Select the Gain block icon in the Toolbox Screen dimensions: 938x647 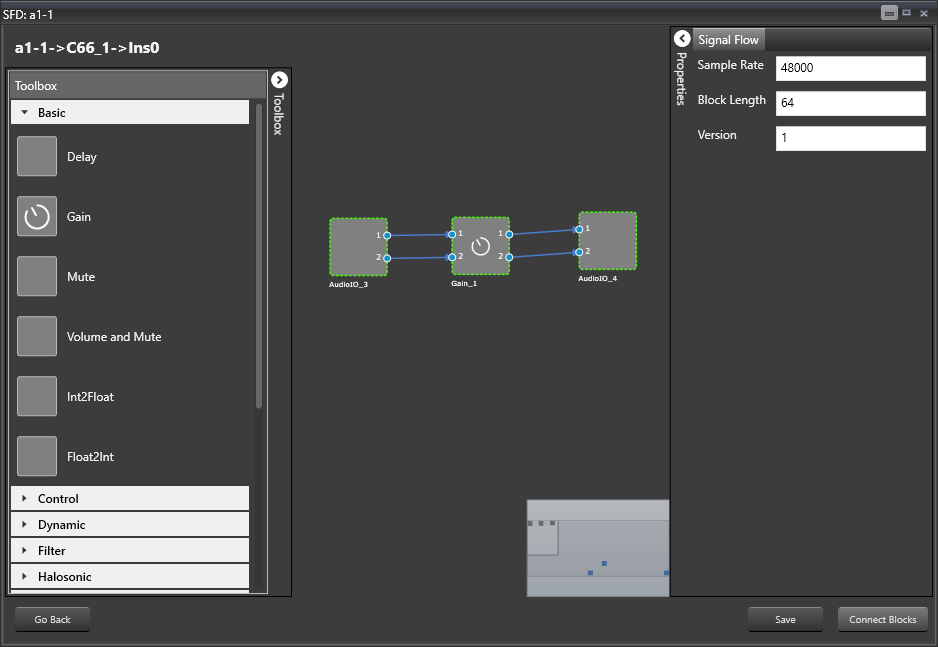click(37, 216)
